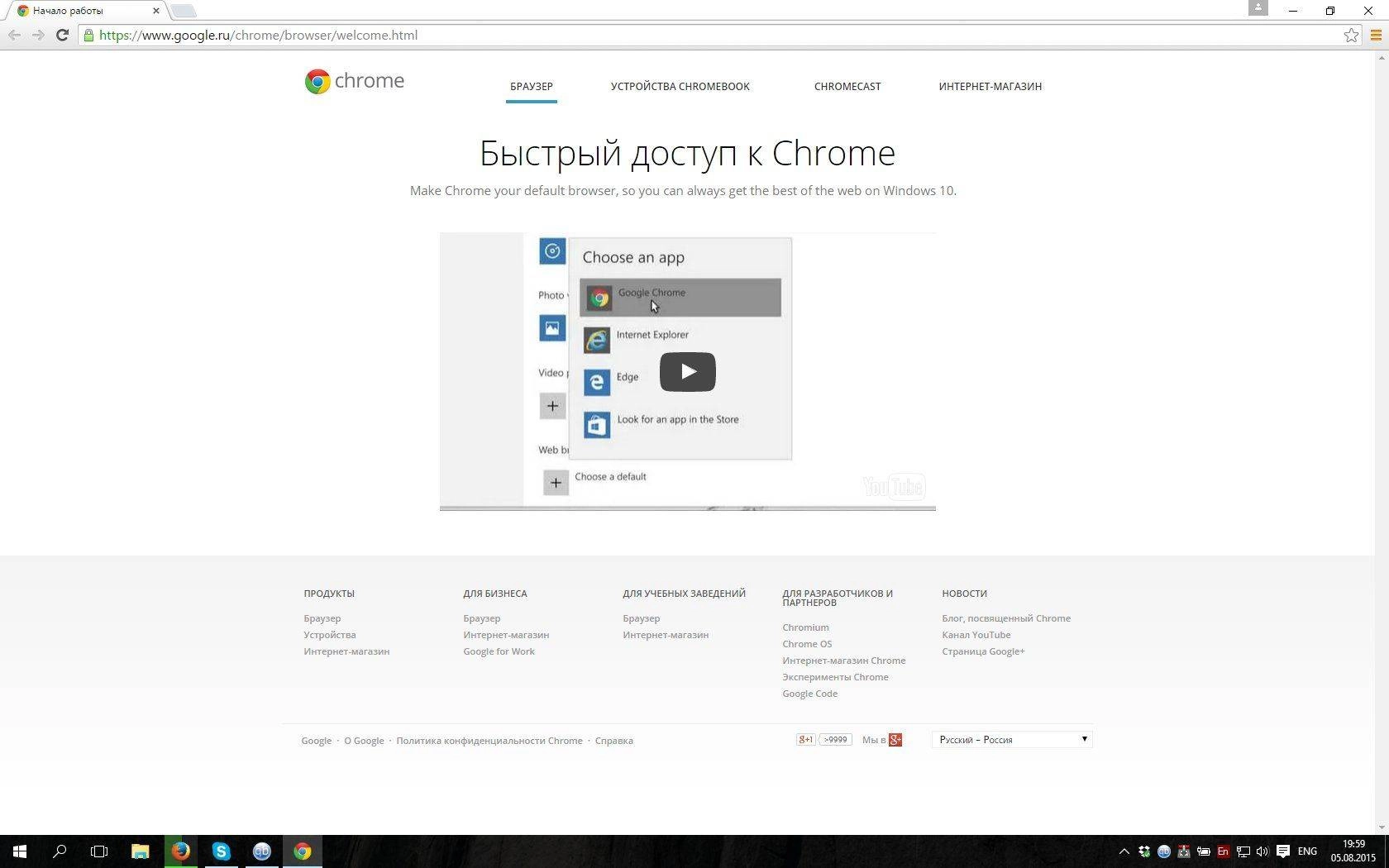This screenshot has width=1389, height=868.
Task: Open ИНТЕРНЕТ-МАГАЗИН in top navigation
Action: click(990, 86)
